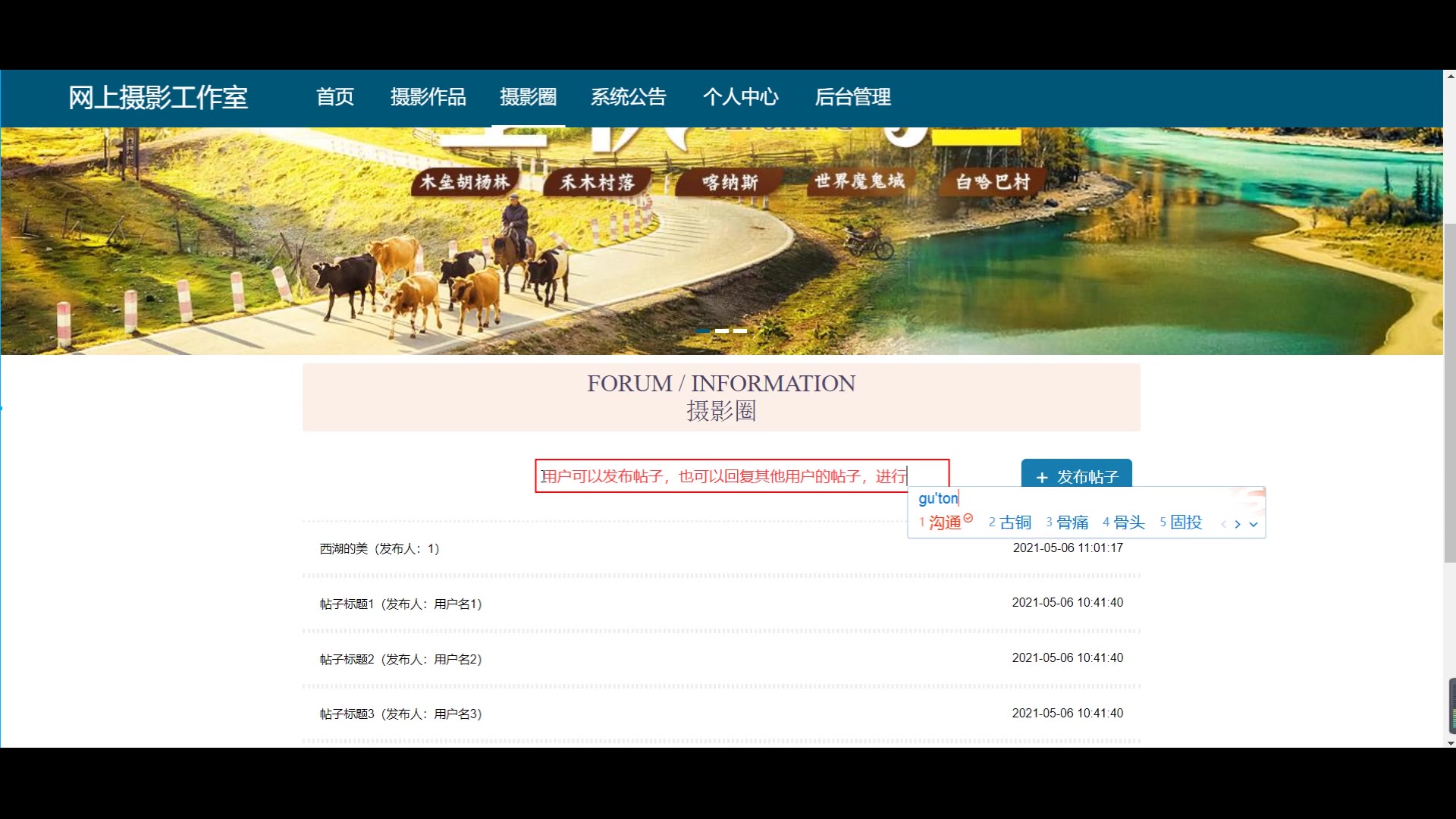Image resolution: width=1456 pixels, height=819 pixels.
Task: Pick IME candidate 骨头
Action: pyautogui.click(x=1128, y=522)
